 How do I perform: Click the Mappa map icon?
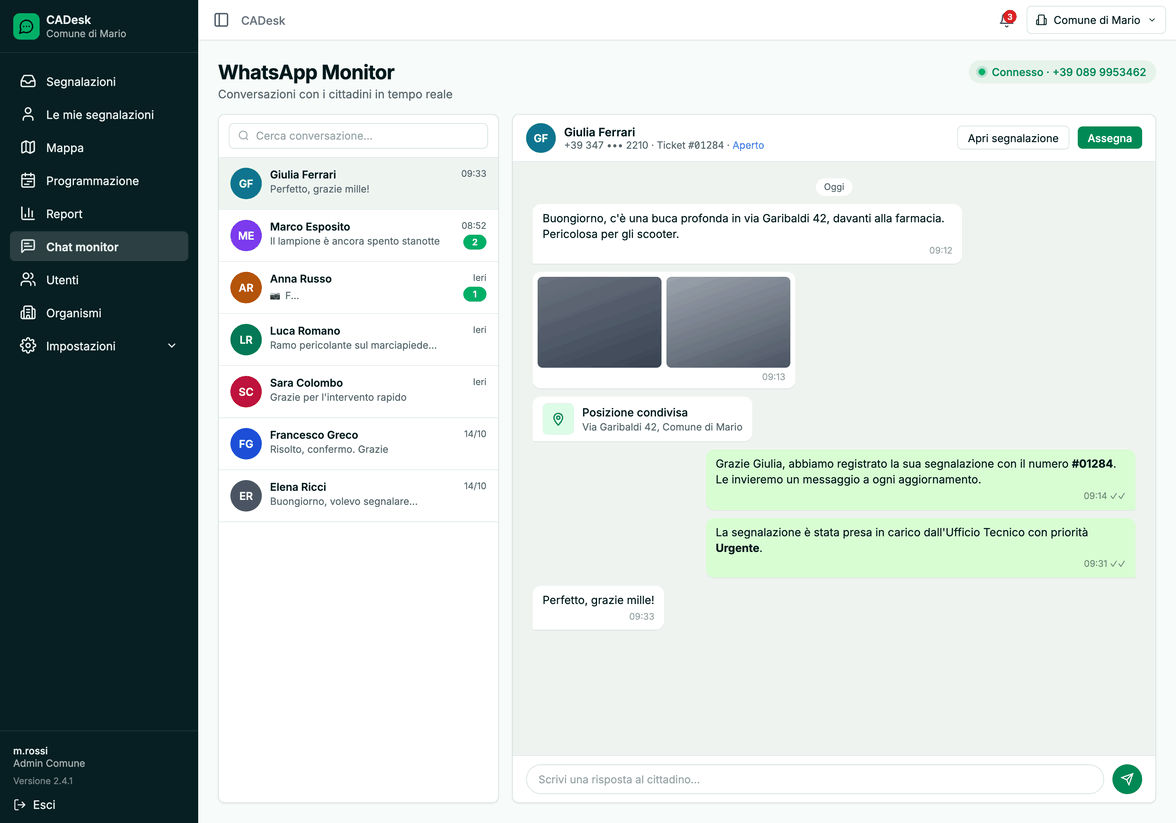pyautogui.click(x=28, y=147)
